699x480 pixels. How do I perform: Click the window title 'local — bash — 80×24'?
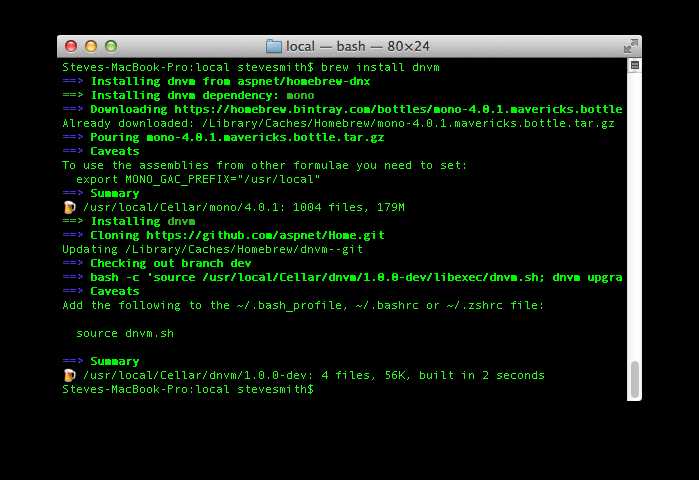coord(358,46)
